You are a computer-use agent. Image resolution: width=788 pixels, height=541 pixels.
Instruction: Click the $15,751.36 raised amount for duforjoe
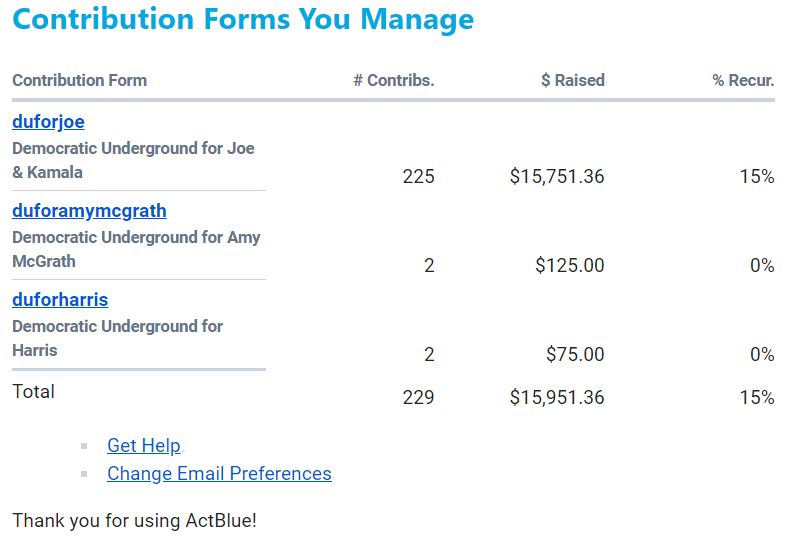pos(556,177)
